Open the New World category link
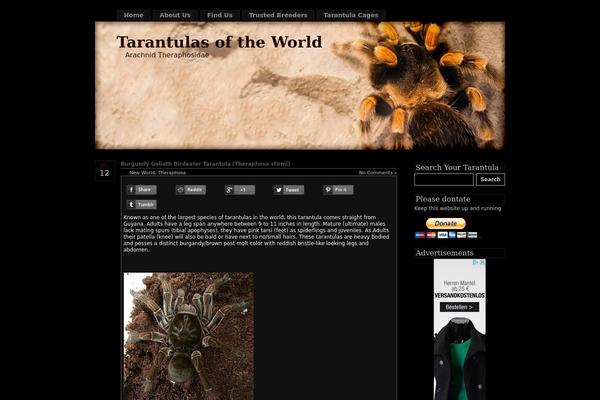This screenshot has width=600, height=400. tap(142, 173)
